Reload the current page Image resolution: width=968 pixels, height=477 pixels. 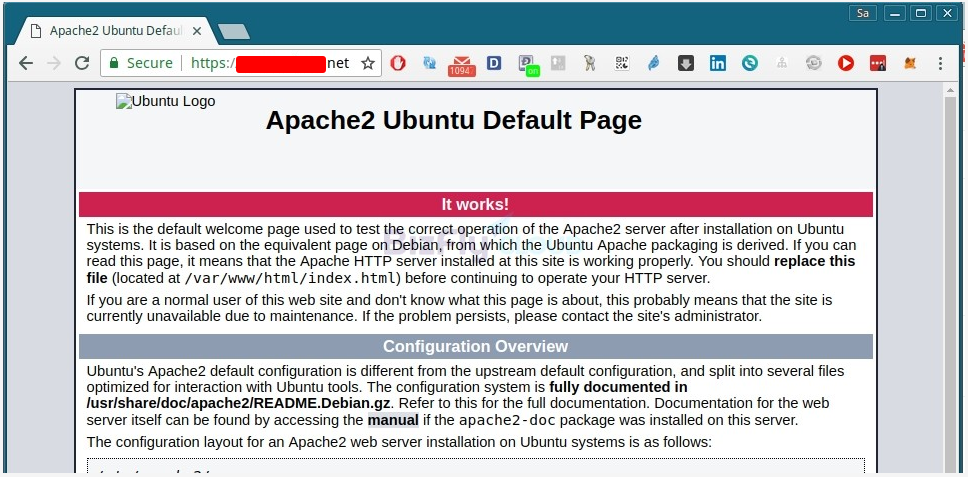point(81,63)
